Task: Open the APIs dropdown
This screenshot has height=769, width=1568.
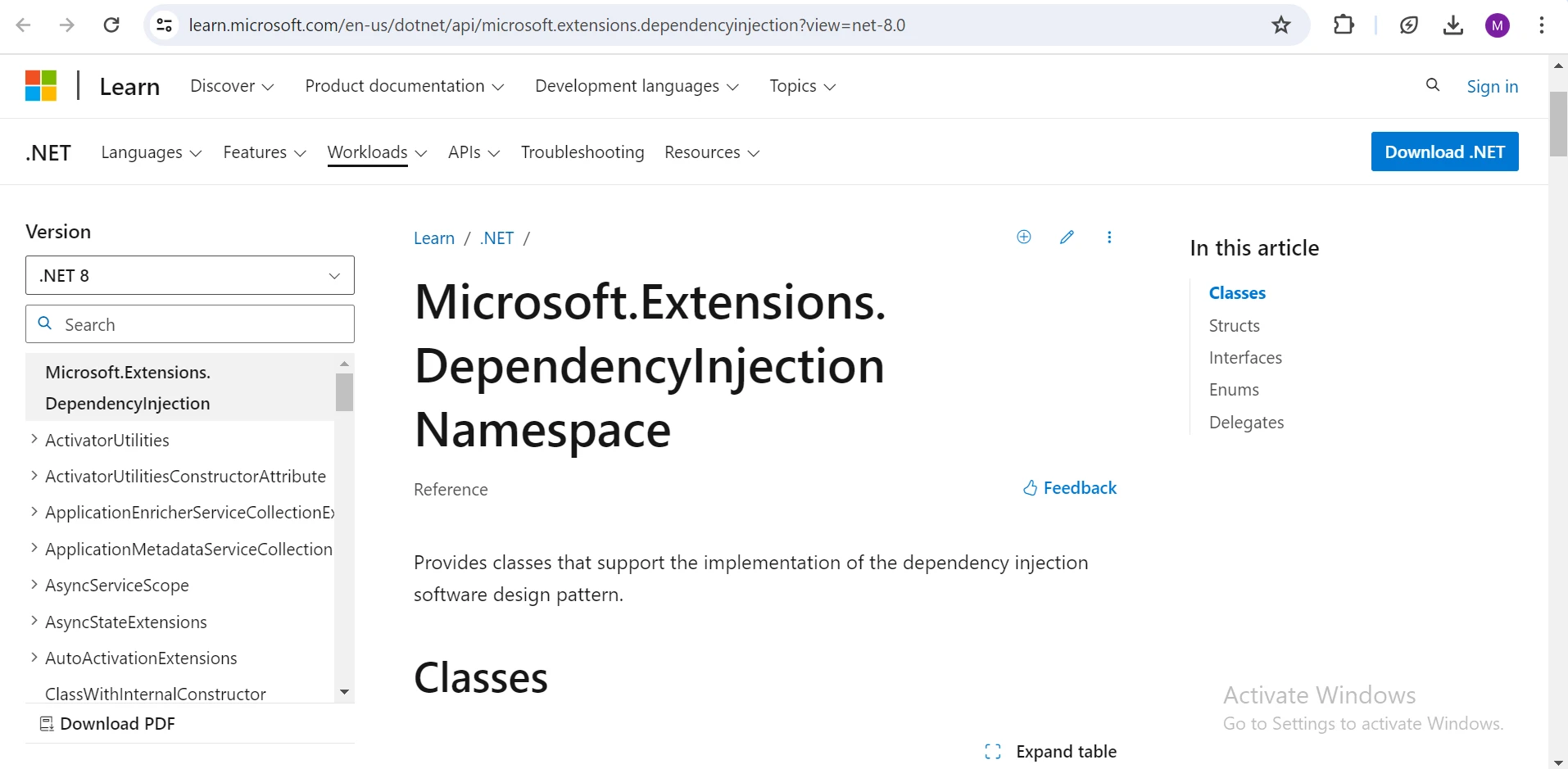Action: pos(474,152)
